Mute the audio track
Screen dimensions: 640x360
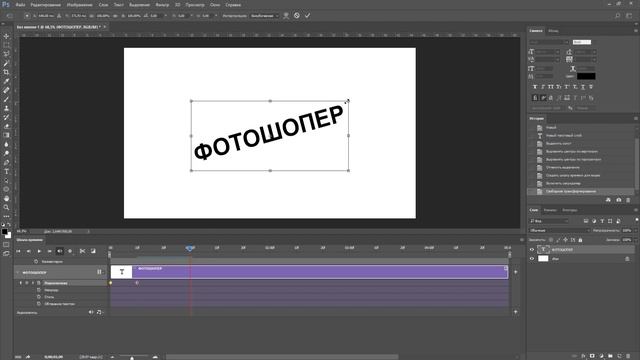[x=91, y=312]
